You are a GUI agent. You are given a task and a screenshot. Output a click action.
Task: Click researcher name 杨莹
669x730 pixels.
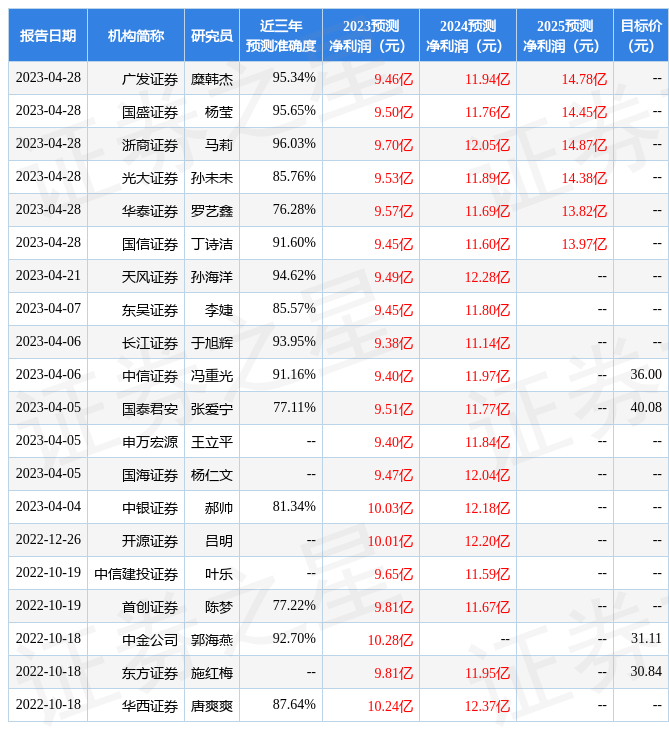pos(219,112)
